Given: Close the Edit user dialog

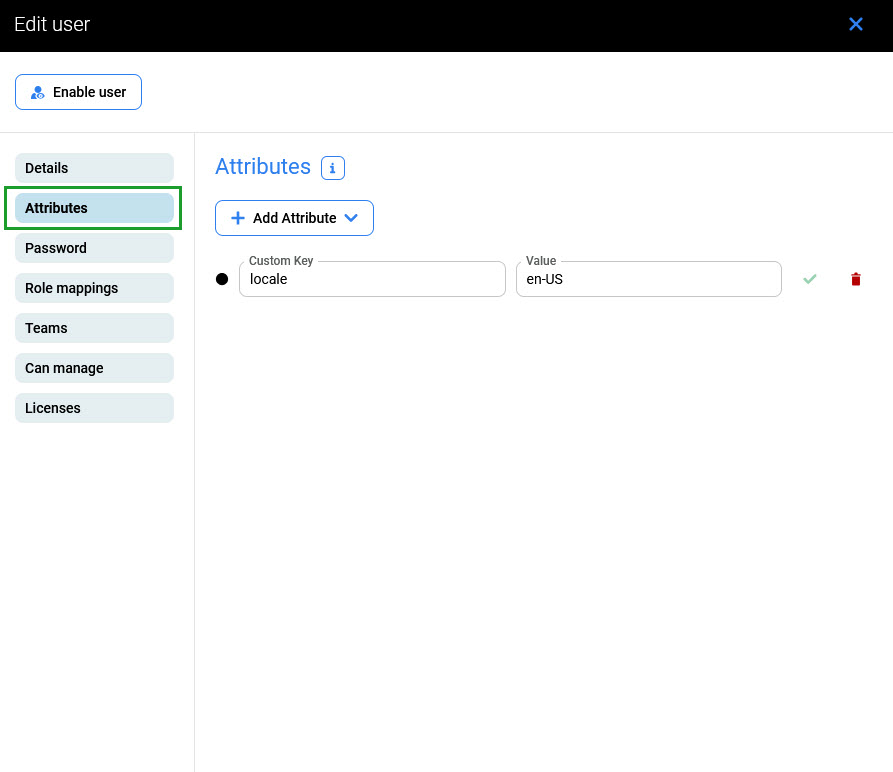Looking at the screenshot, I should 855,24.
